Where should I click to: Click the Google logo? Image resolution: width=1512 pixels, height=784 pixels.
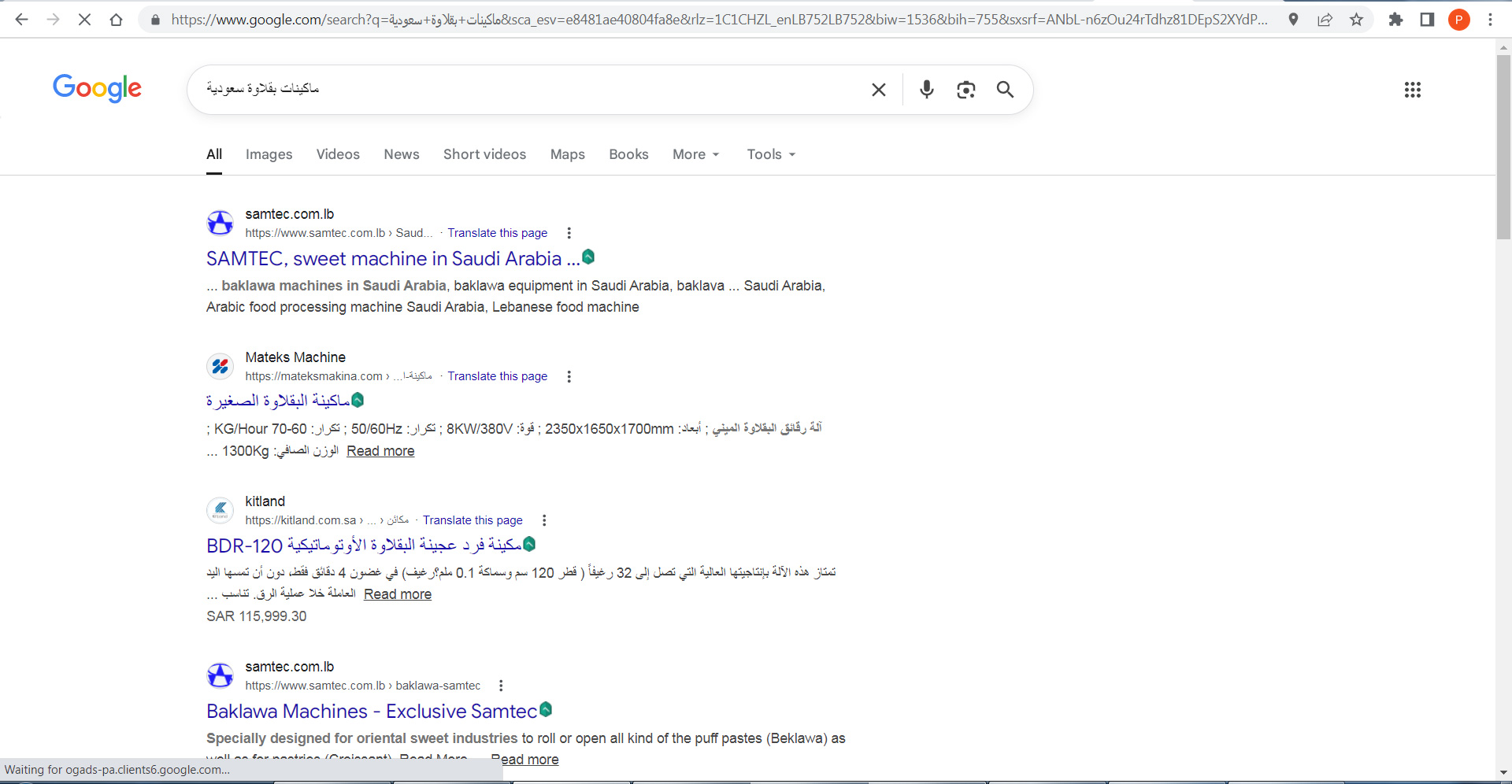click(x=97, y=88)
